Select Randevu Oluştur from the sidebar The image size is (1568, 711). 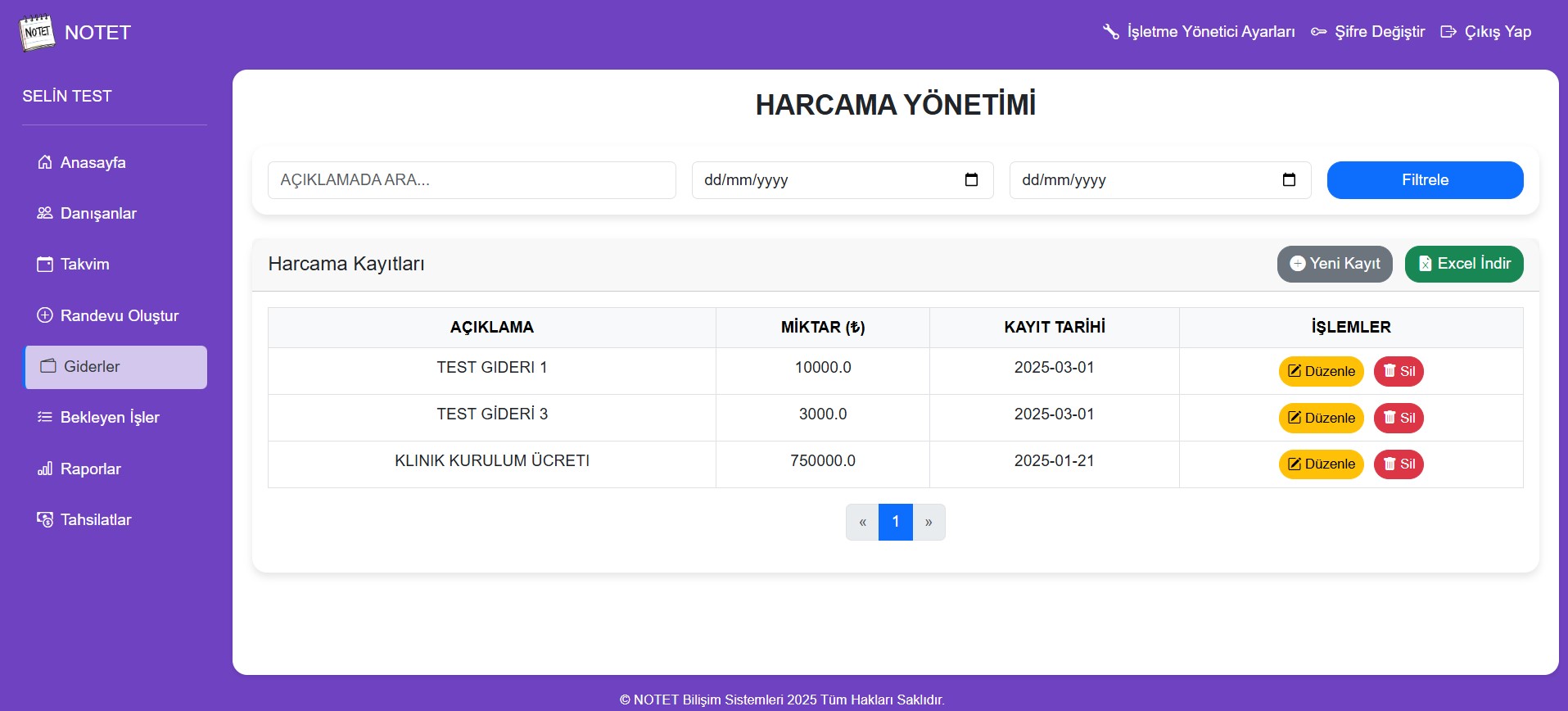(115, 315)
